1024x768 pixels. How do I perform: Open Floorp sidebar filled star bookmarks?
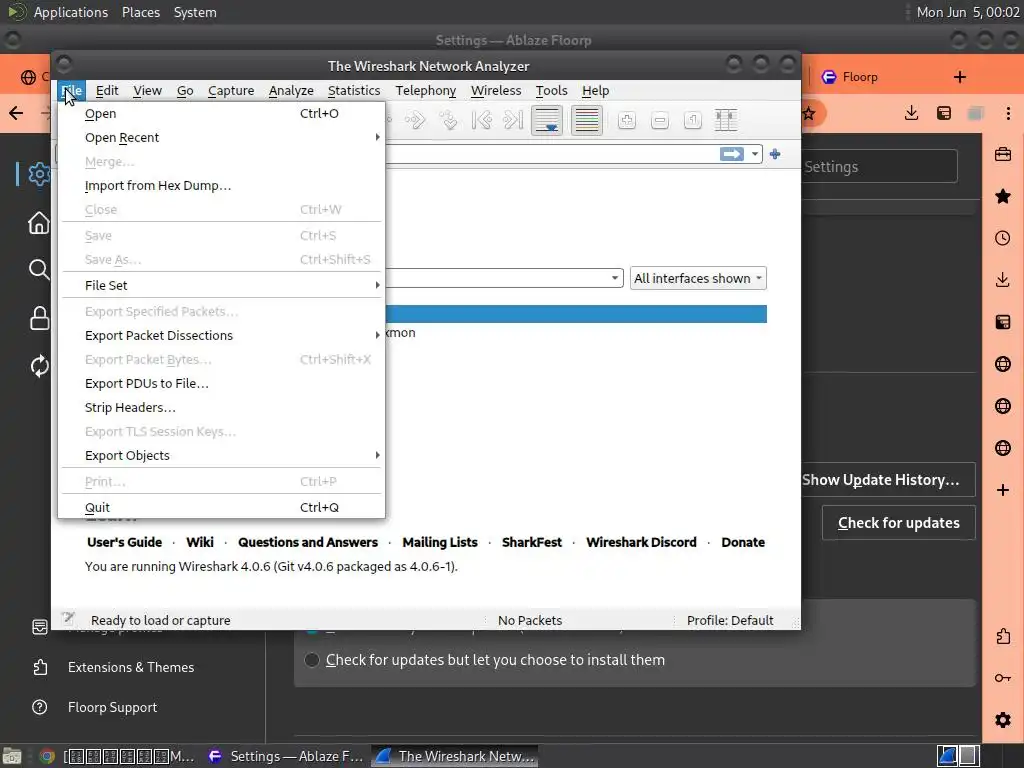pyautogui.click(x=1003, y=196)
